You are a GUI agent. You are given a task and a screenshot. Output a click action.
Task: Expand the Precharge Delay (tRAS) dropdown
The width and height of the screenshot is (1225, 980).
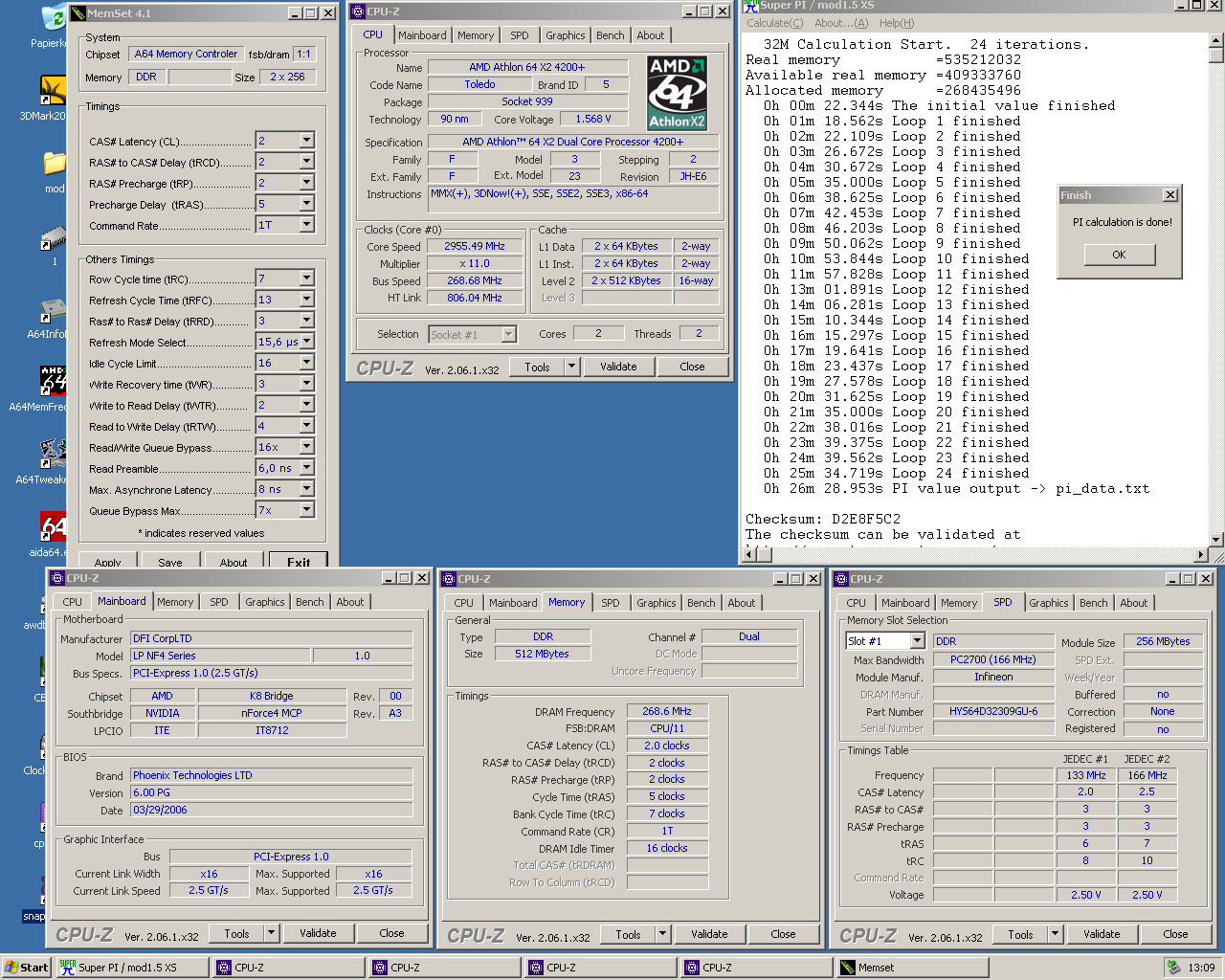click(306, 204)
